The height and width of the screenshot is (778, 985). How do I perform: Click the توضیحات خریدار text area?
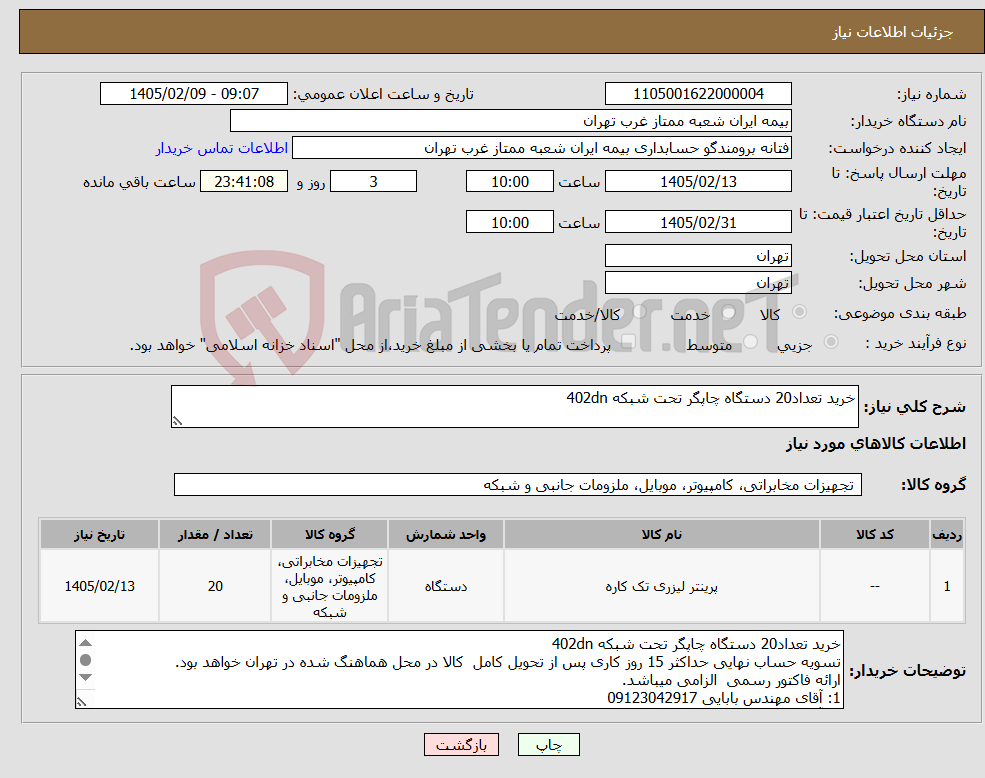pos(459,670)
